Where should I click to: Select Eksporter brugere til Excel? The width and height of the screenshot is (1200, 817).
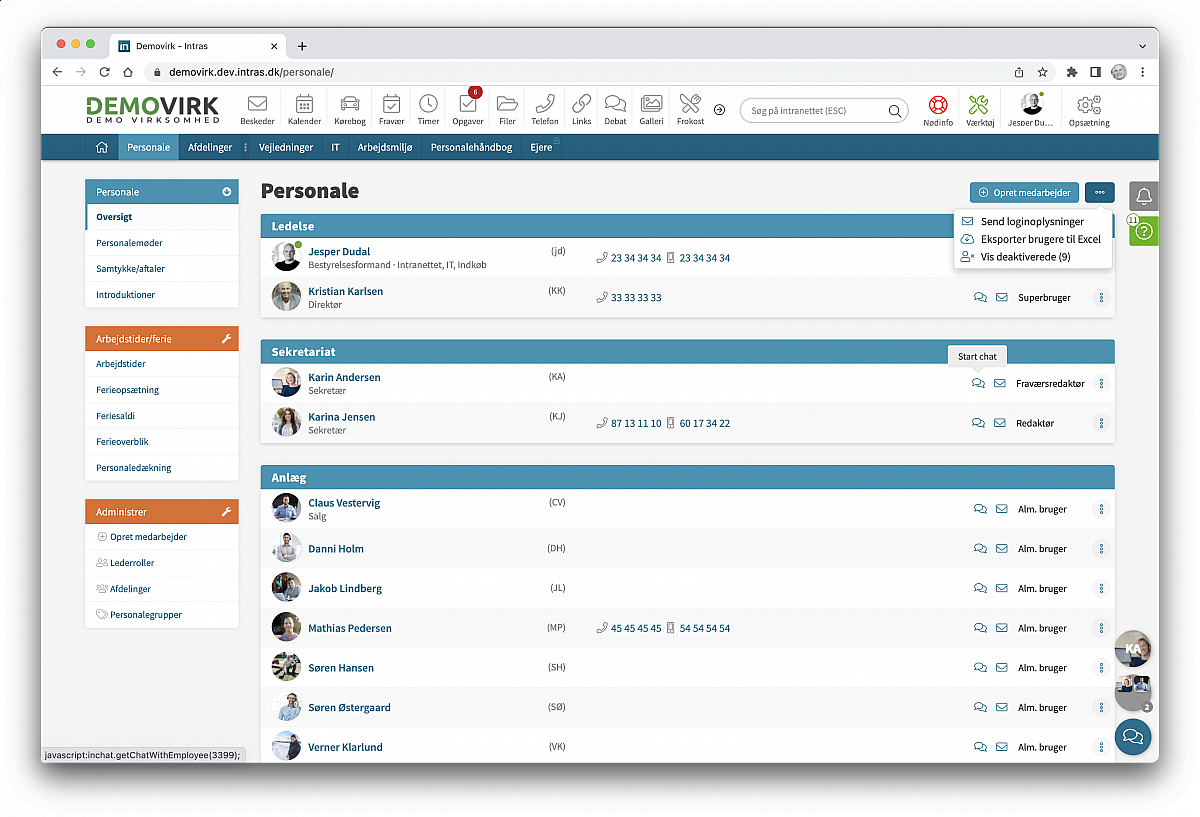coord(1040,239)
